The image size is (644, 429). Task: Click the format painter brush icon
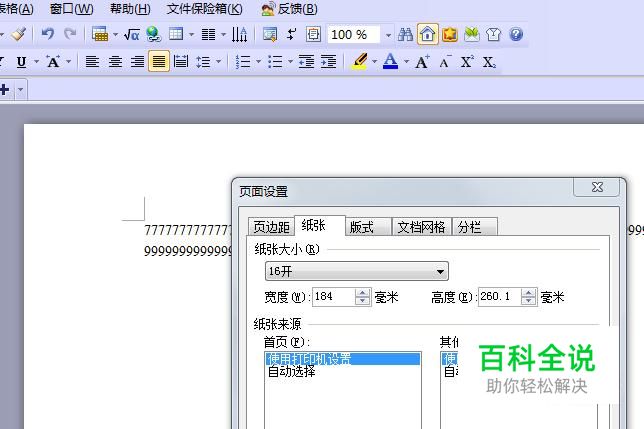18,34
